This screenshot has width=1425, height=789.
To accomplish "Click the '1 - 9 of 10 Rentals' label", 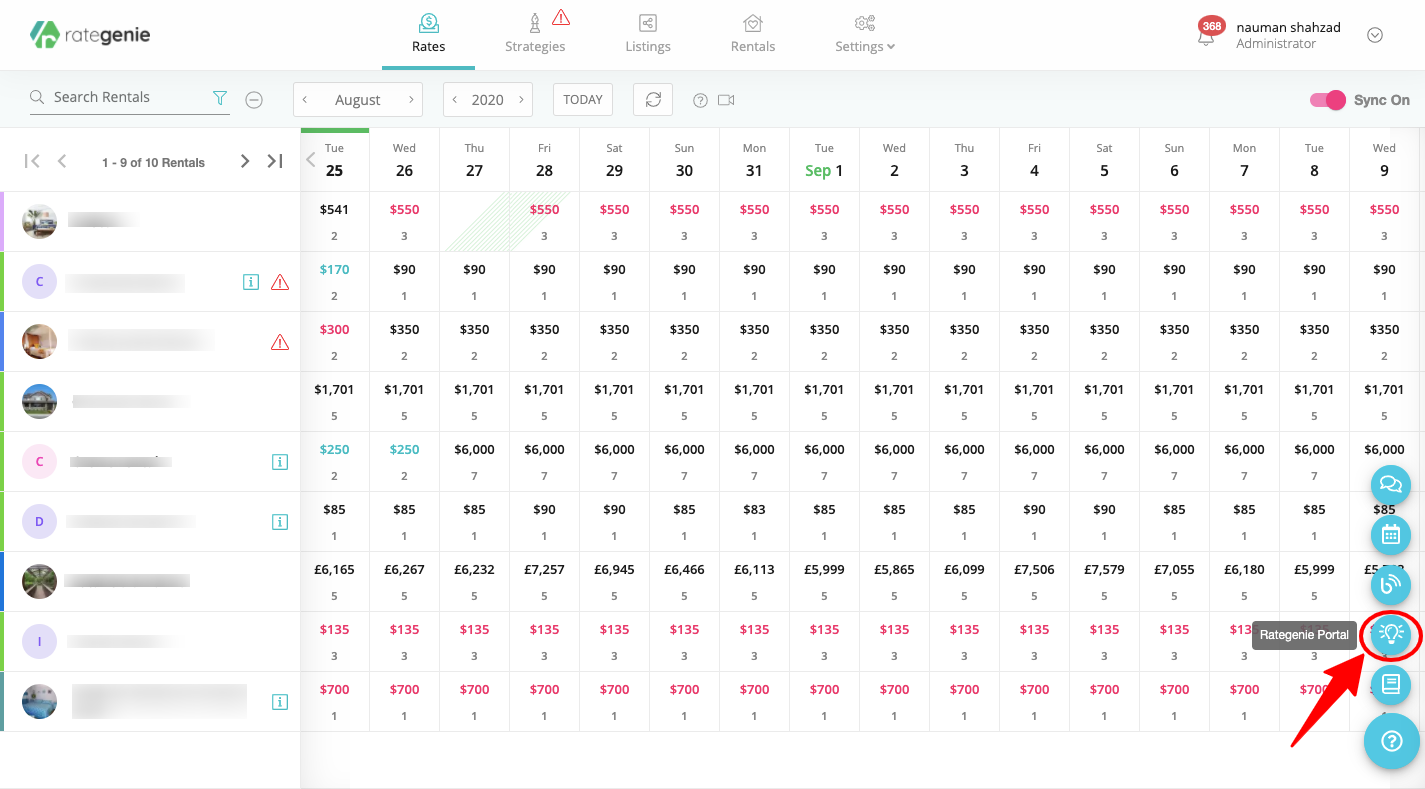I will click(153, 162).
